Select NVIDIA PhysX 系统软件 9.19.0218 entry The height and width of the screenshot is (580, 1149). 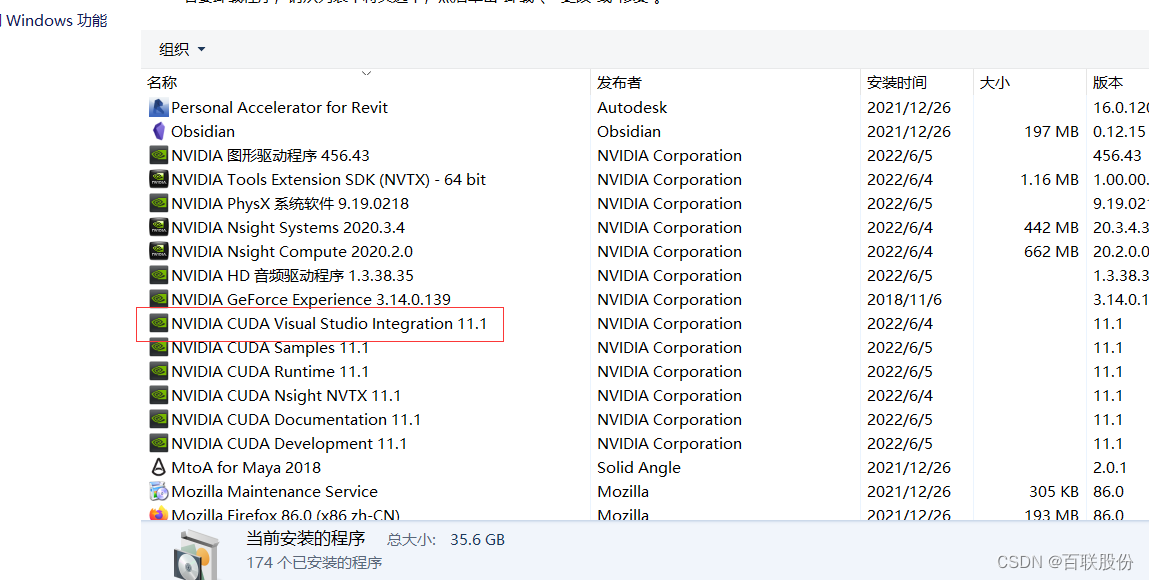click(290, 204)
